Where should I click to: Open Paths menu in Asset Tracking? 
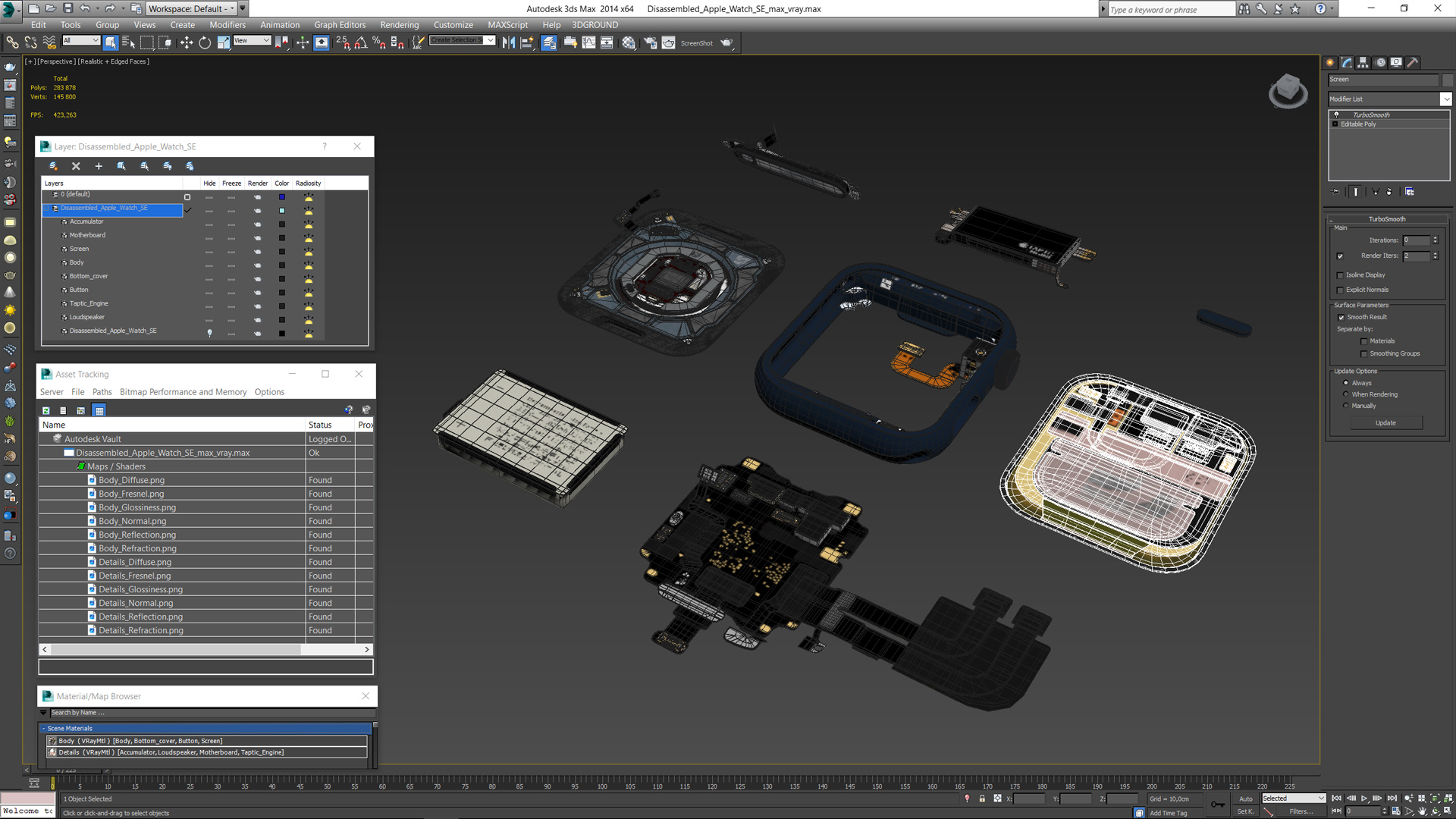102,392
